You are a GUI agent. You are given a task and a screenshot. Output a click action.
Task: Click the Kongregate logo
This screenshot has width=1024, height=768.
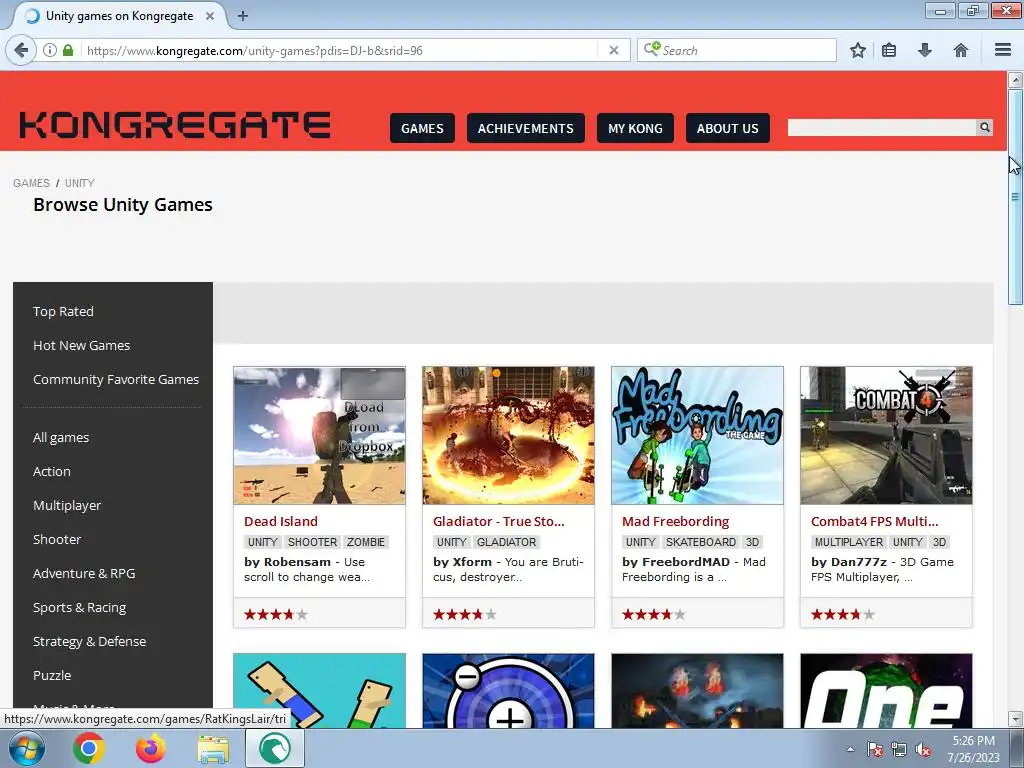[x=175, y=125]
